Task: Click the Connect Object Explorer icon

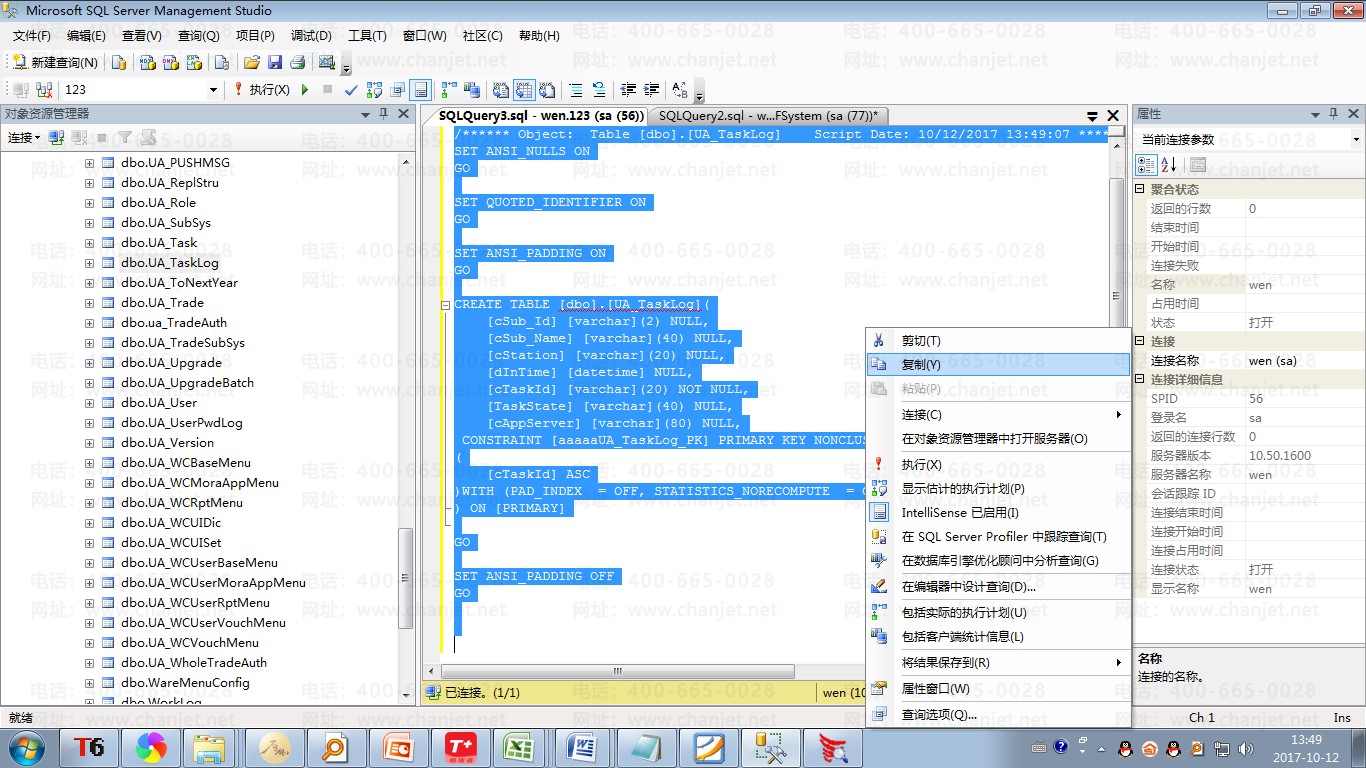Action: pyautogui.click(x=57, y=137)
